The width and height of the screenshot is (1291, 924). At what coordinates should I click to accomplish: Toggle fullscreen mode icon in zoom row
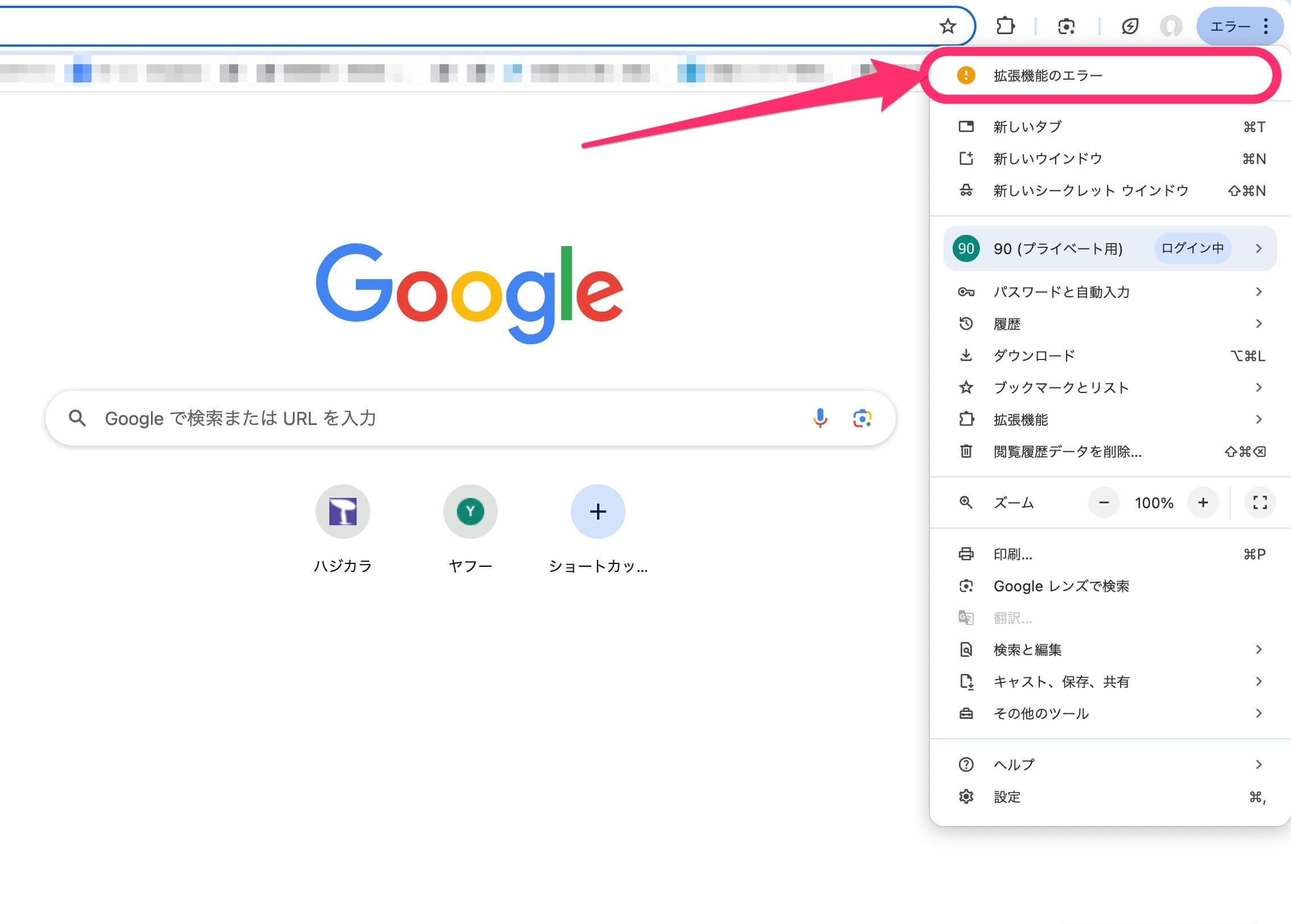coord(1260,502)
